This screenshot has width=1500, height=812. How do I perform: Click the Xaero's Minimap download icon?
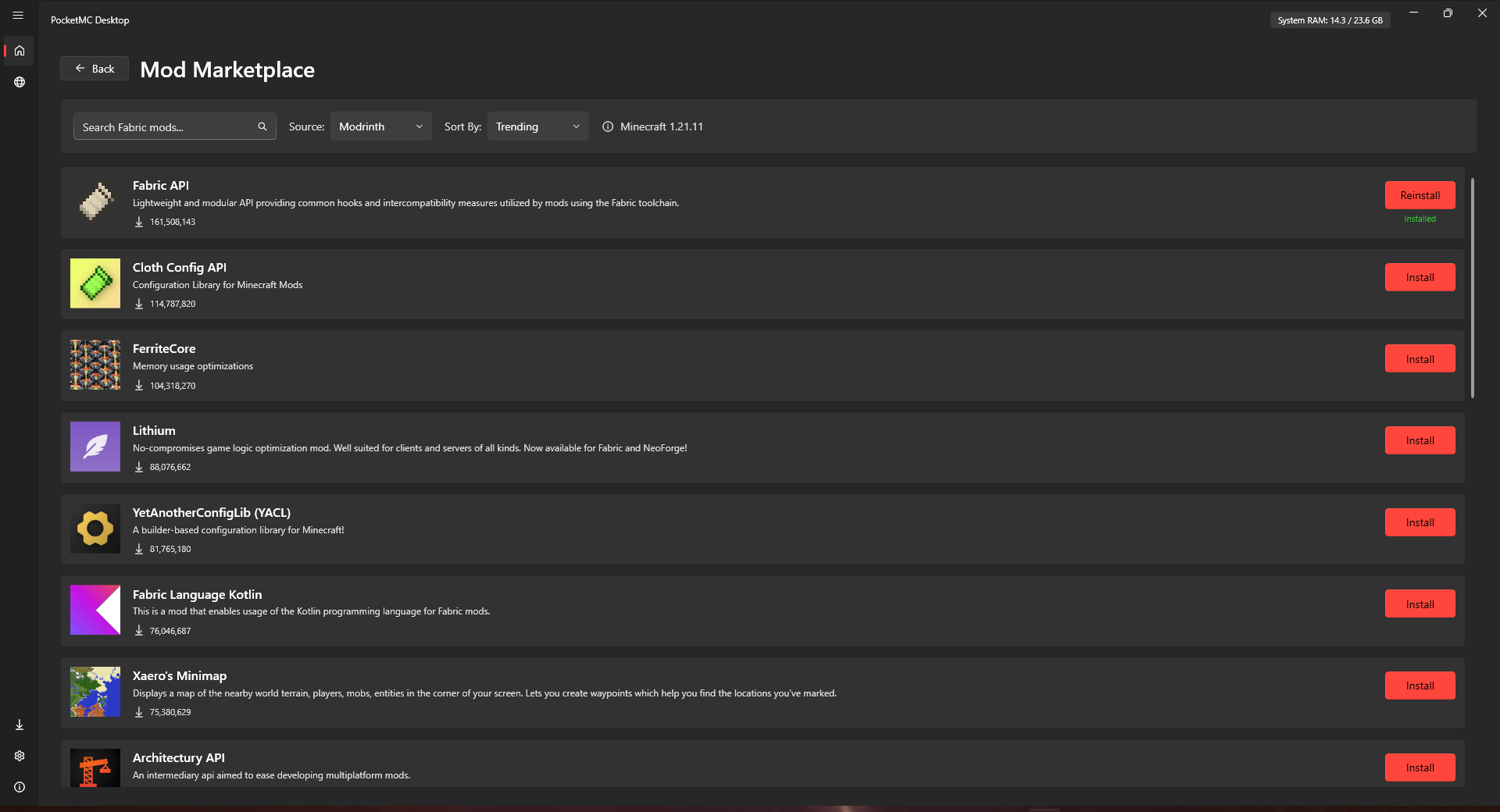coord(139,712)
